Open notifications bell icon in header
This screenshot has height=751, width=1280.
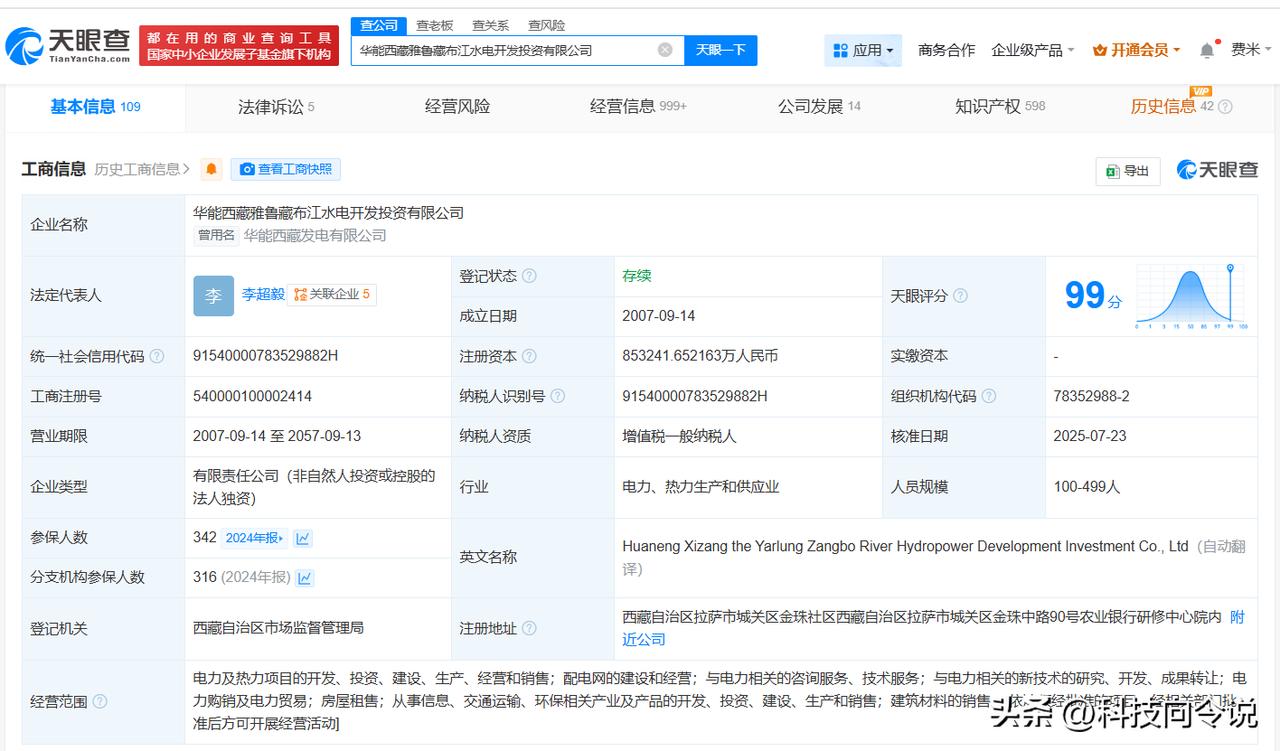[1207, 50]
